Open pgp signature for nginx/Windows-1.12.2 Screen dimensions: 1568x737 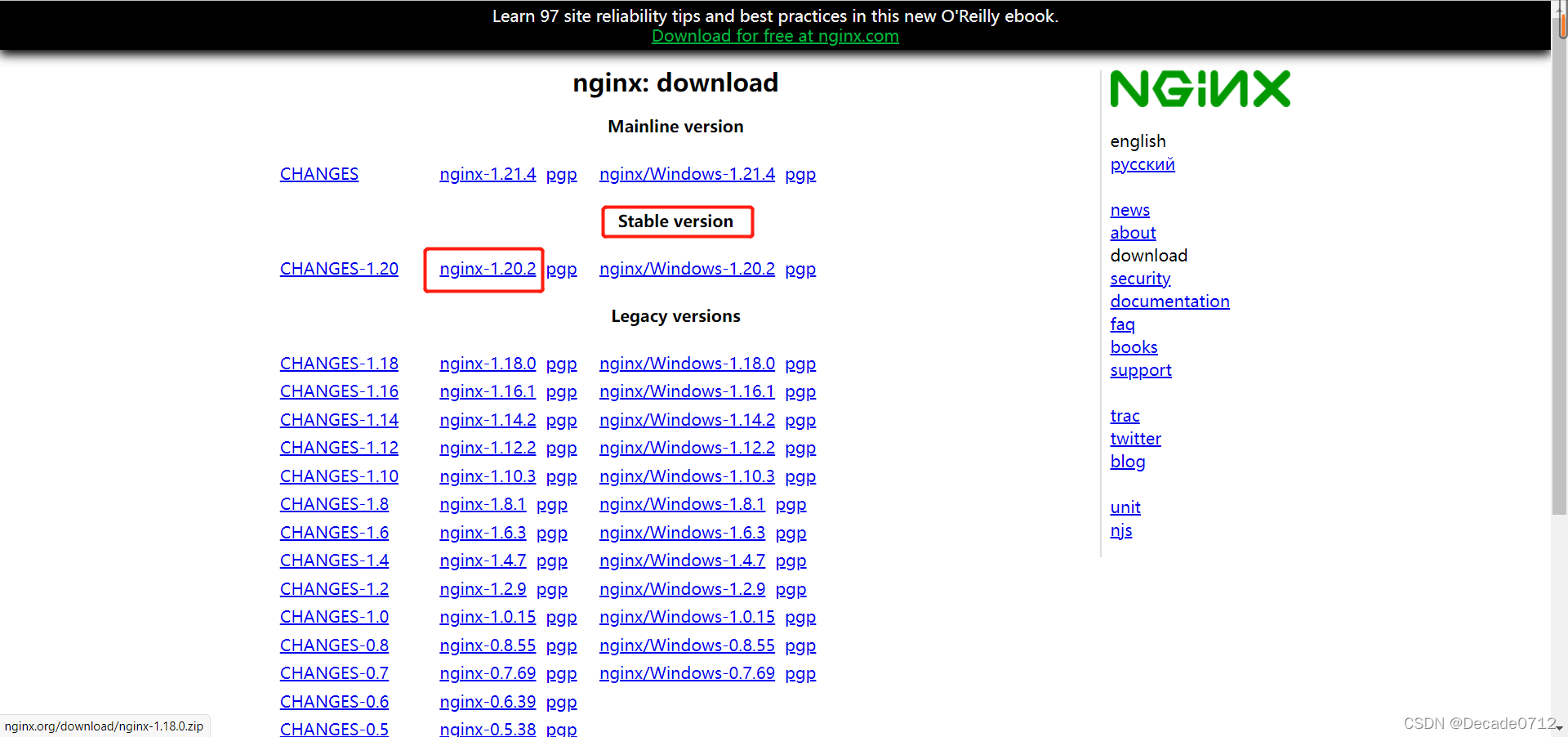tap(800, 448)
